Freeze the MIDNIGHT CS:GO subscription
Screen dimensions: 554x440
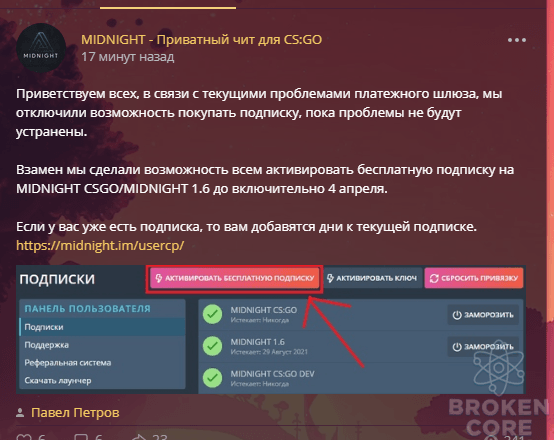483,315
